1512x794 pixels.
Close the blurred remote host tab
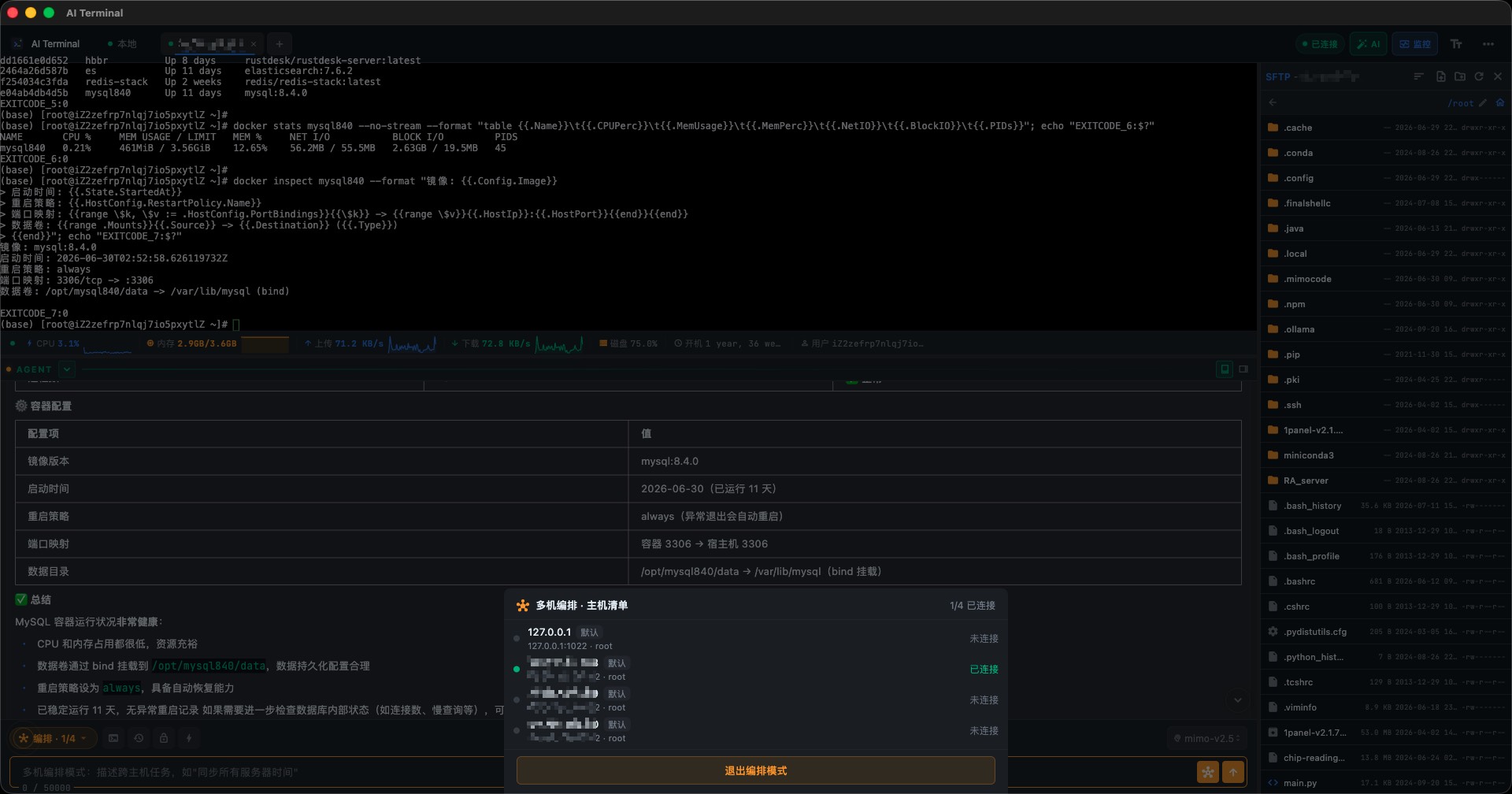(x=253, y=44)
